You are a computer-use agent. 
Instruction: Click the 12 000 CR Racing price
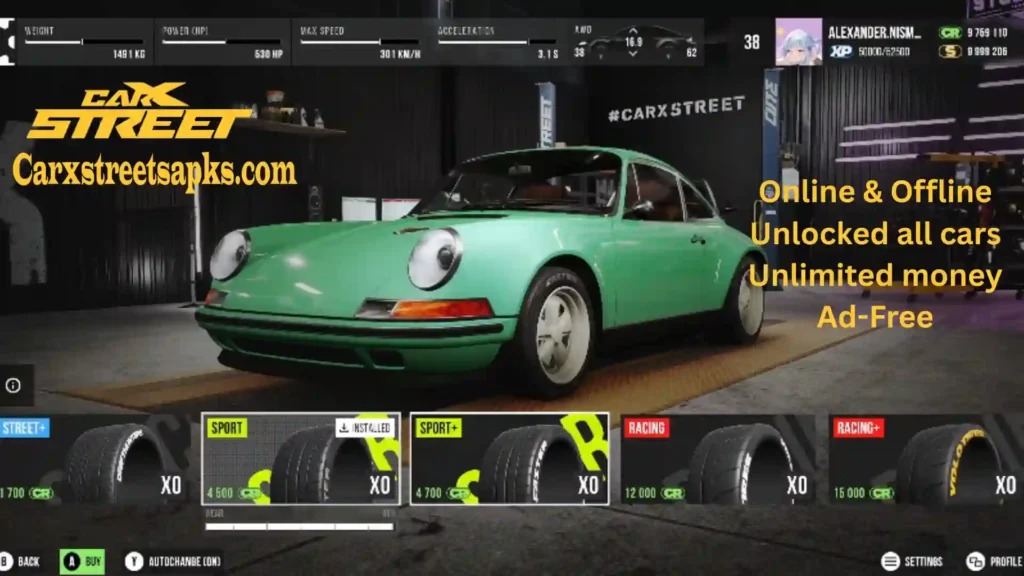(654, 493)
